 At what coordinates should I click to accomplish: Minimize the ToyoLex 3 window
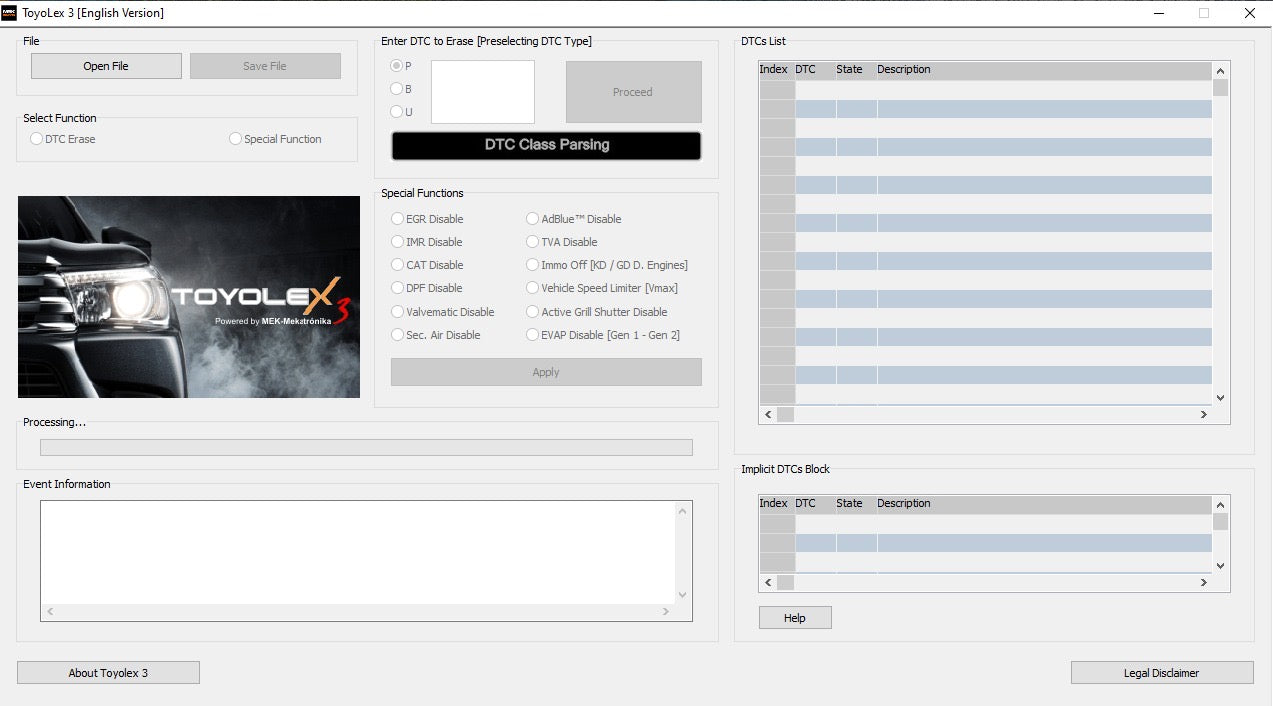pos(1159,13)
